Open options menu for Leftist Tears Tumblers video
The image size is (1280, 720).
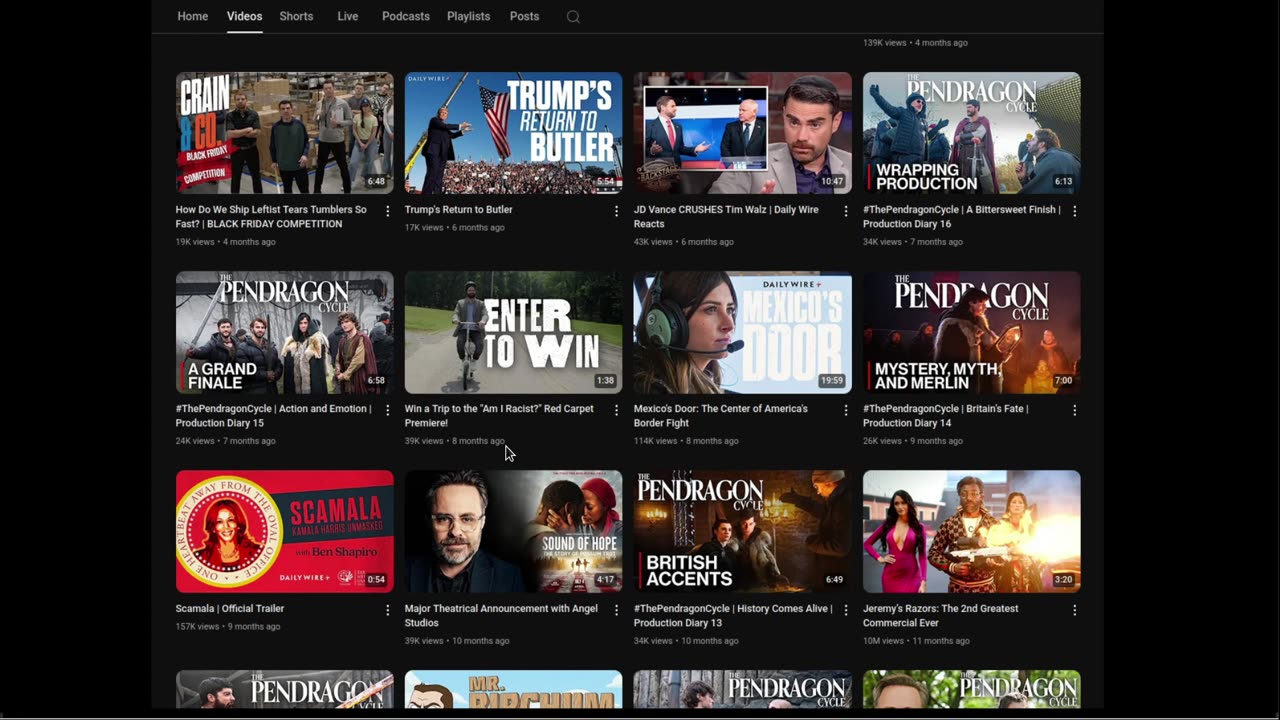click(x=388, y=211)
